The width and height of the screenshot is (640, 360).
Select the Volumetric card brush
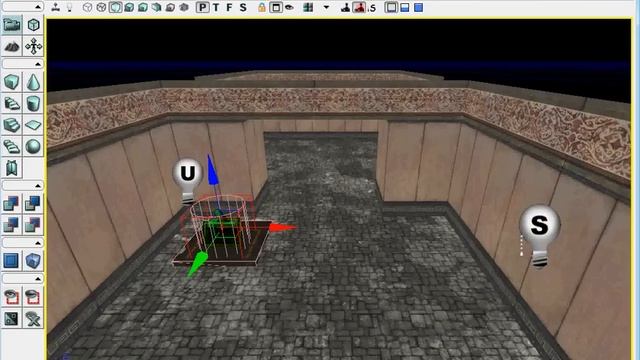[x=11, y=168]
